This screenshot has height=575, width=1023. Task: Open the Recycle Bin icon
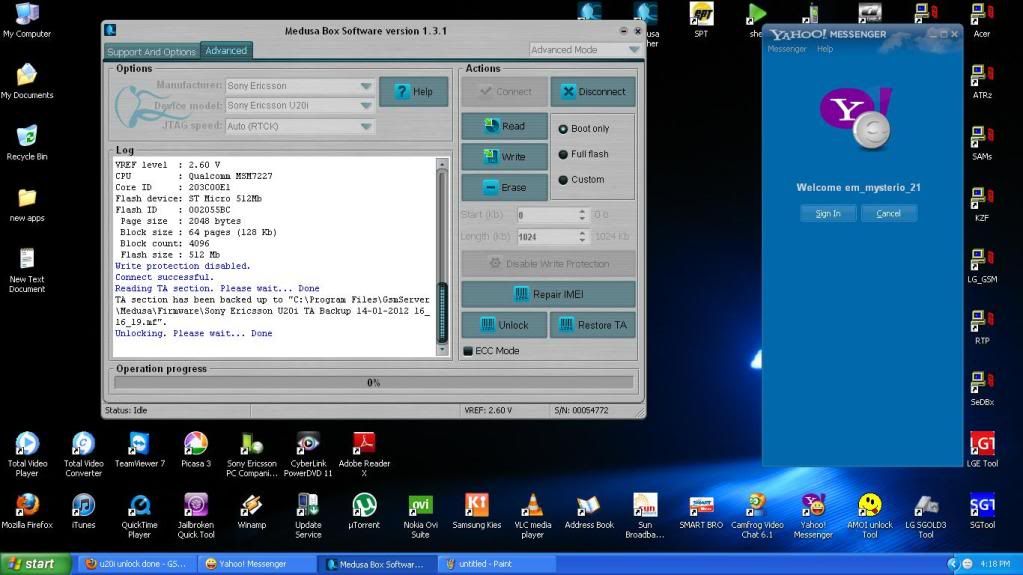tap(27, 143)
